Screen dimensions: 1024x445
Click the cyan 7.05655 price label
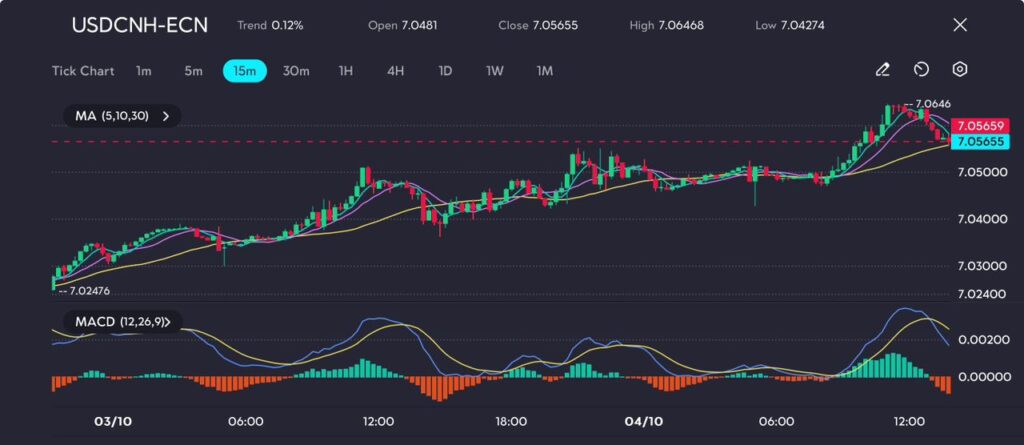979,142
